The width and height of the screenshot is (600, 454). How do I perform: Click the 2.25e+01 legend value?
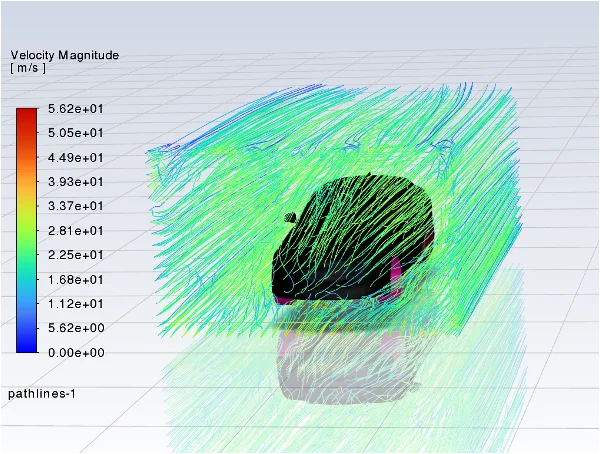pos(76,255)
